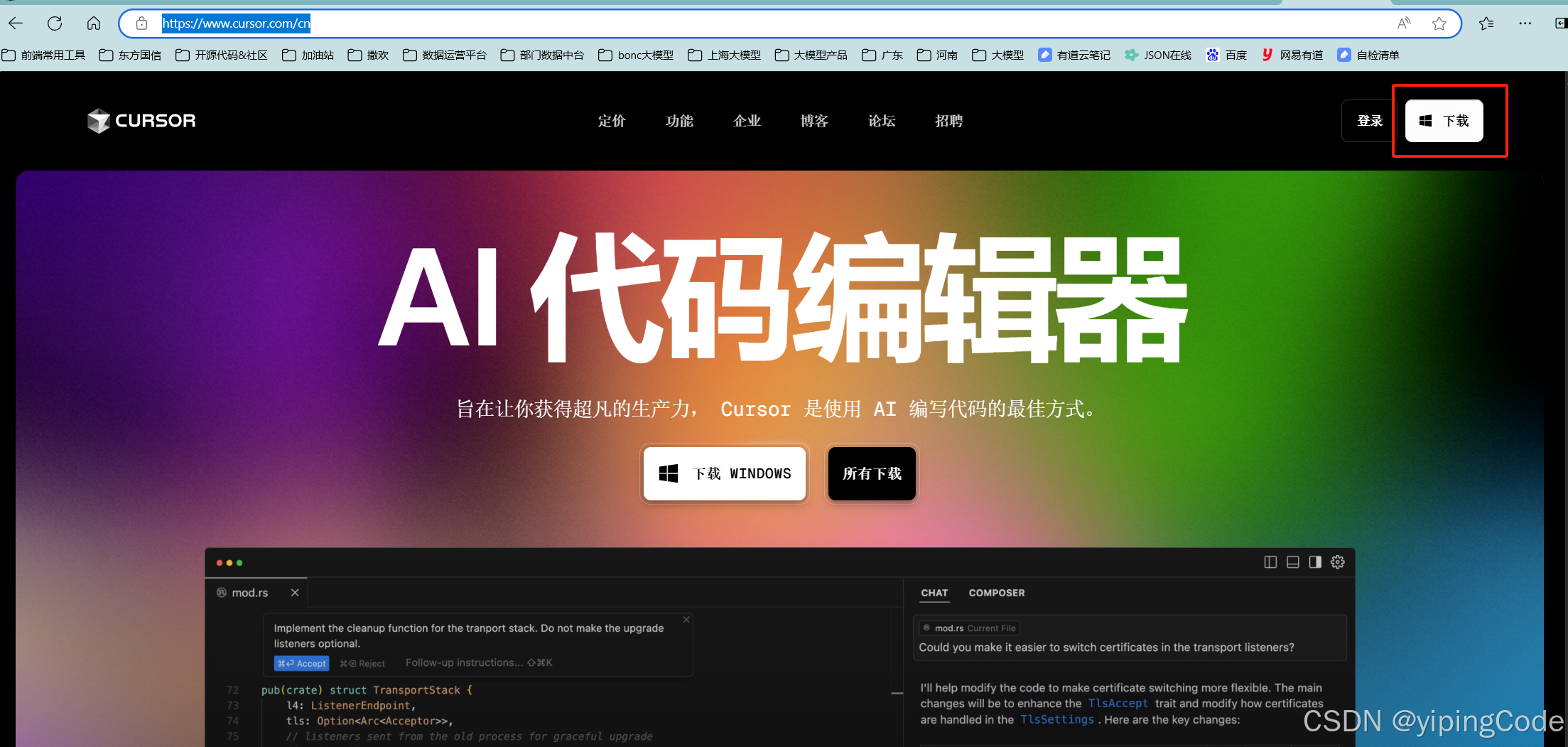Screen dimensions: 1568x747
Task: Open the browser home page icon
Action: click(94, 23)
